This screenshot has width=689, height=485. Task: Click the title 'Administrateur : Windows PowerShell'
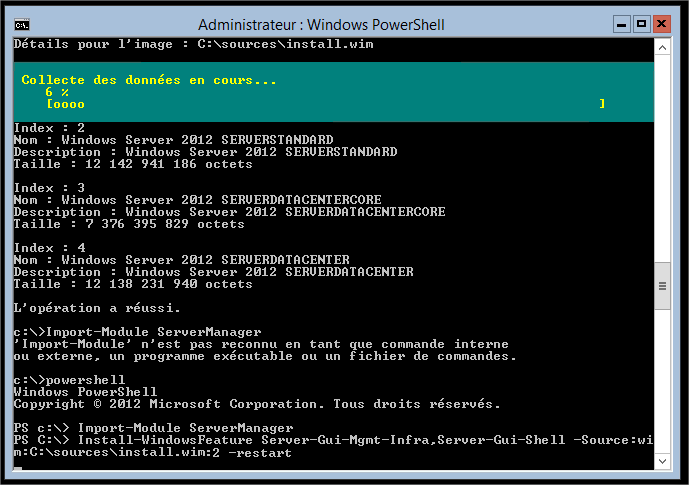coord(321,25)
